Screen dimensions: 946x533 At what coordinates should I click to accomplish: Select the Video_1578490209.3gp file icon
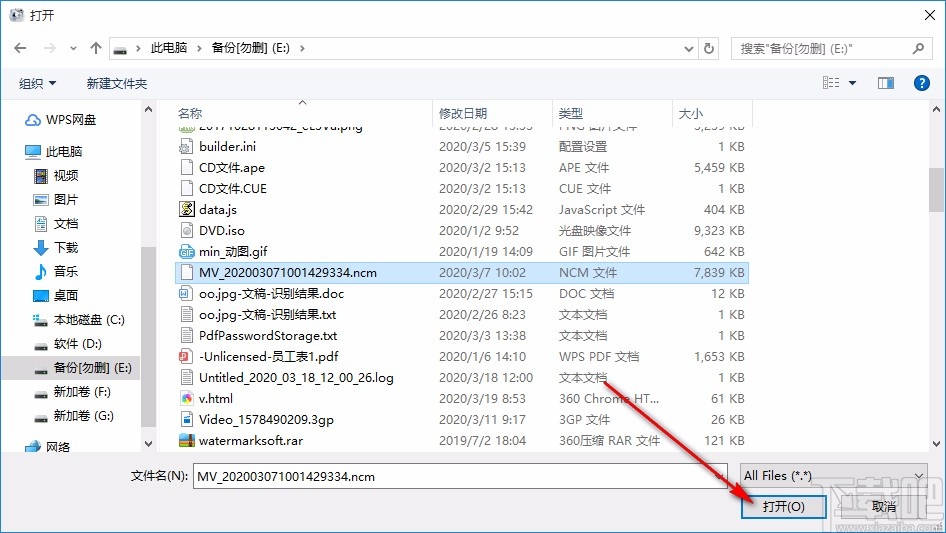click(x=186, y=420)
